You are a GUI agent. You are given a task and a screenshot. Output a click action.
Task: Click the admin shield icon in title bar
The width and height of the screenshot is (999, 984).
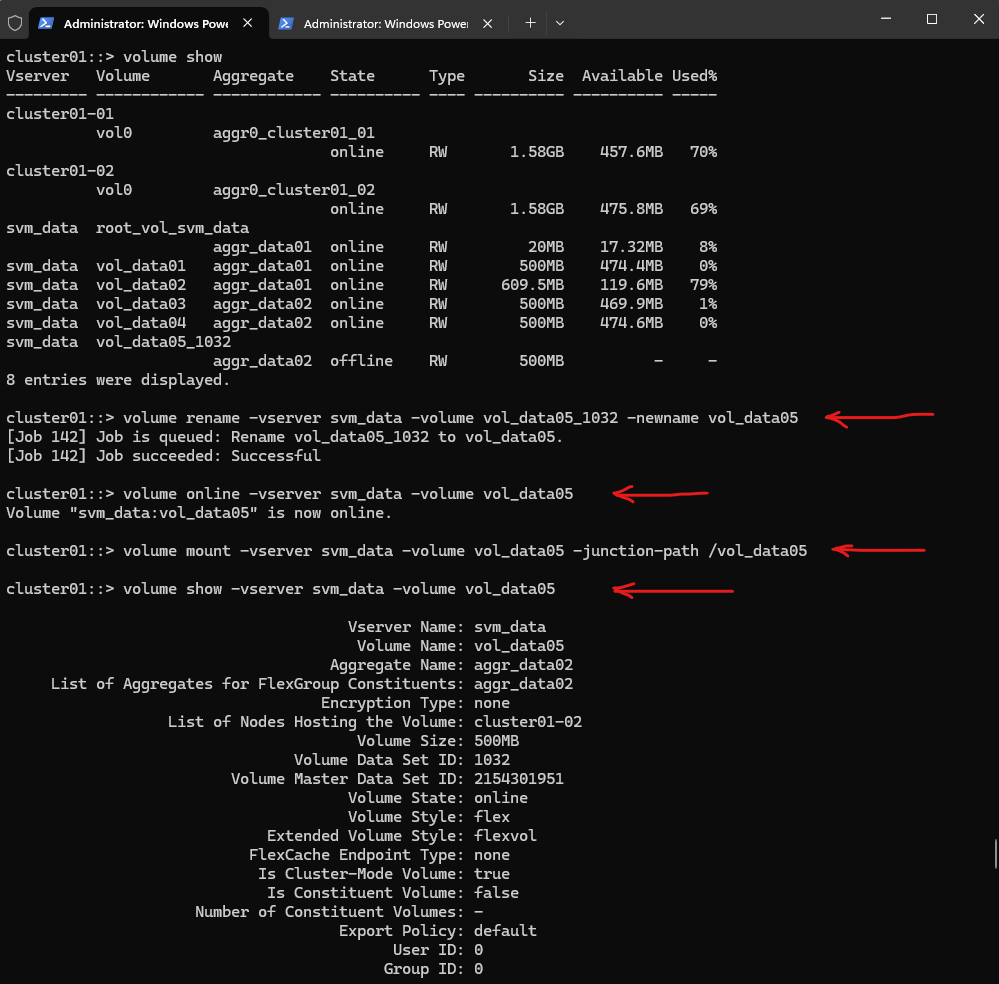coord(14,22)
